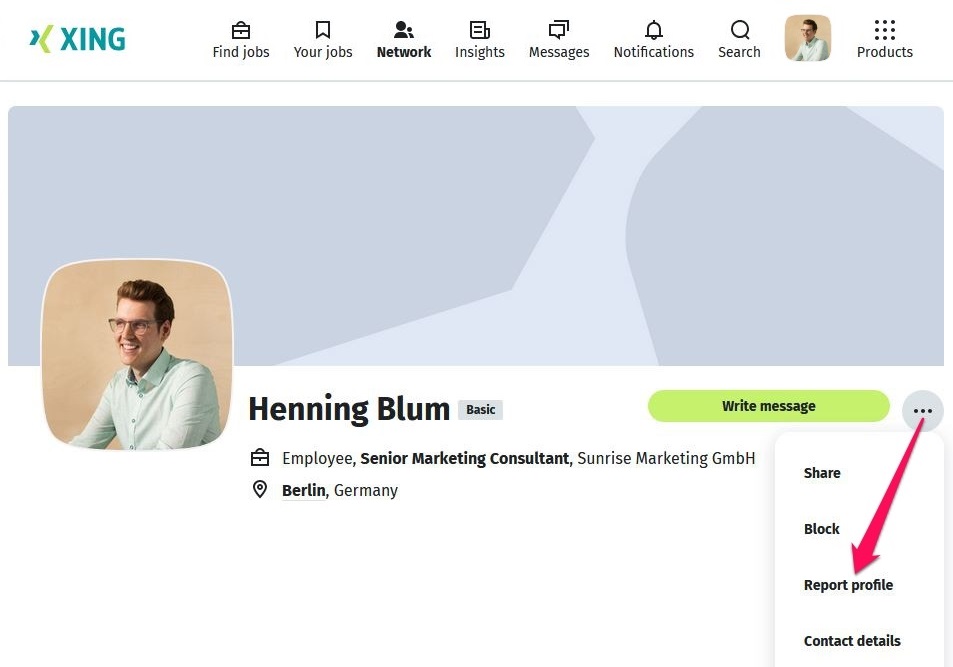Open Products grid menu
Viewport: 953px width, 667px height.
884,30
